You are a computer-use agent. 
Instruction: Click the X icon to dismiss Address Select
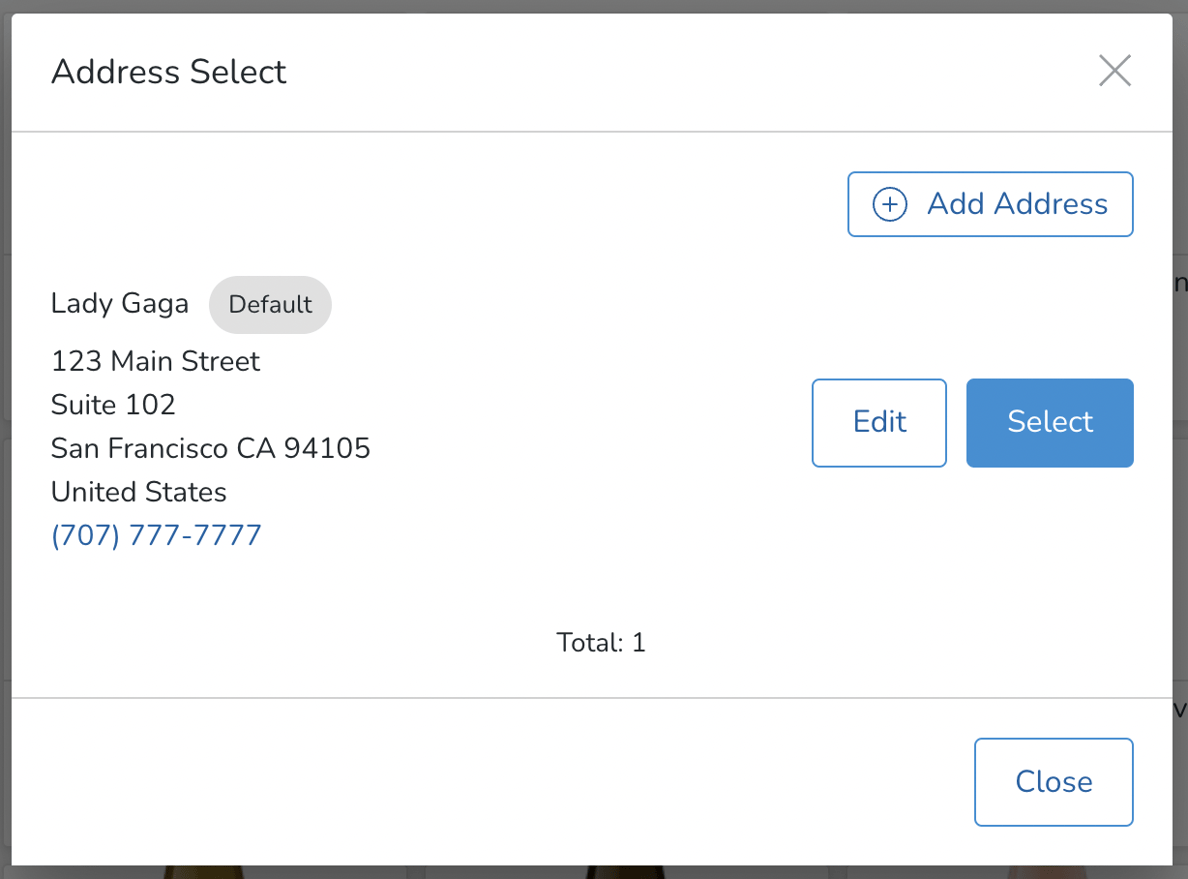[1115, 71]
